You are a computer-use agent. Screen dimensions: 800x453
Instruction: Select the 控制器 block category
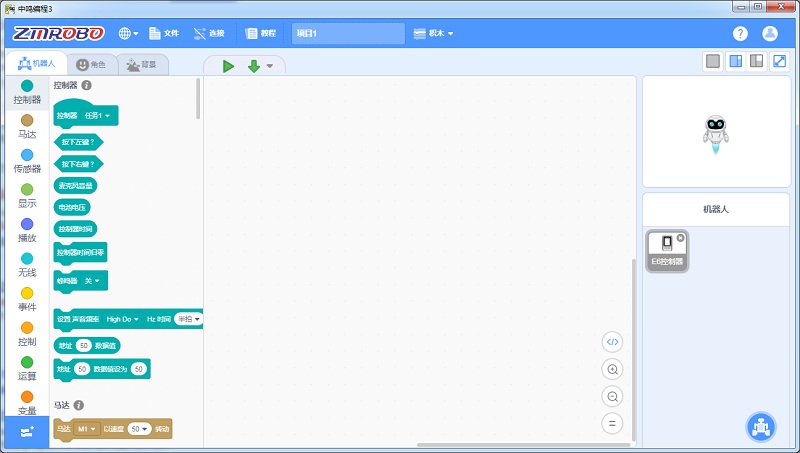click(27, 92)
